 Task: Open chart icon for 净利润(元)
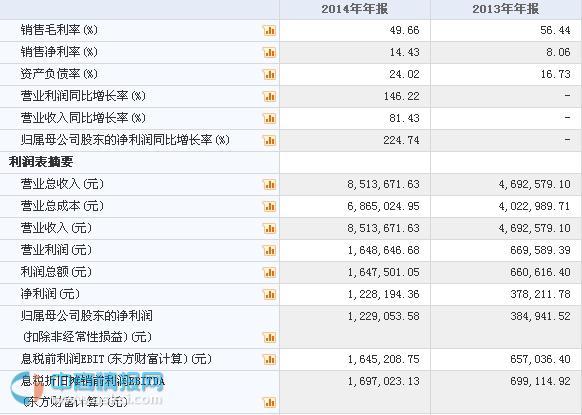[x=270, y=294]
